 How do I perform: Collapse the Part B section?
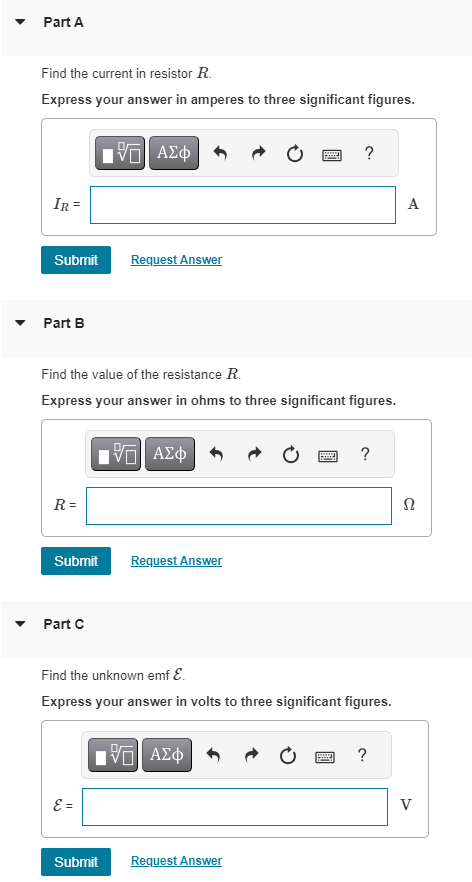[21, 323]
